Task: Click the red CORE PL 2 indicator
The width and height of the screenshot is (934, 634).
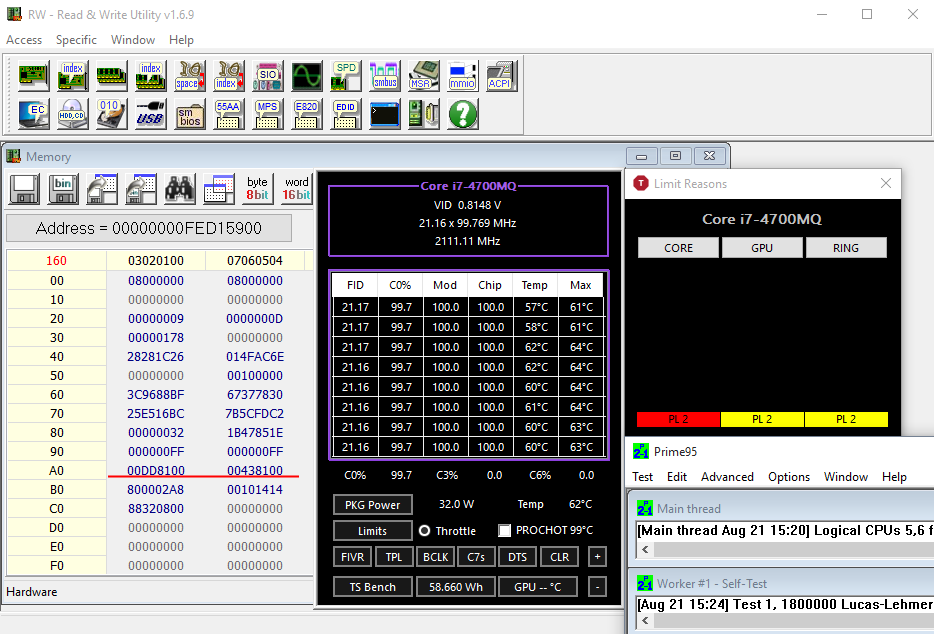Action: coord(678,419)
